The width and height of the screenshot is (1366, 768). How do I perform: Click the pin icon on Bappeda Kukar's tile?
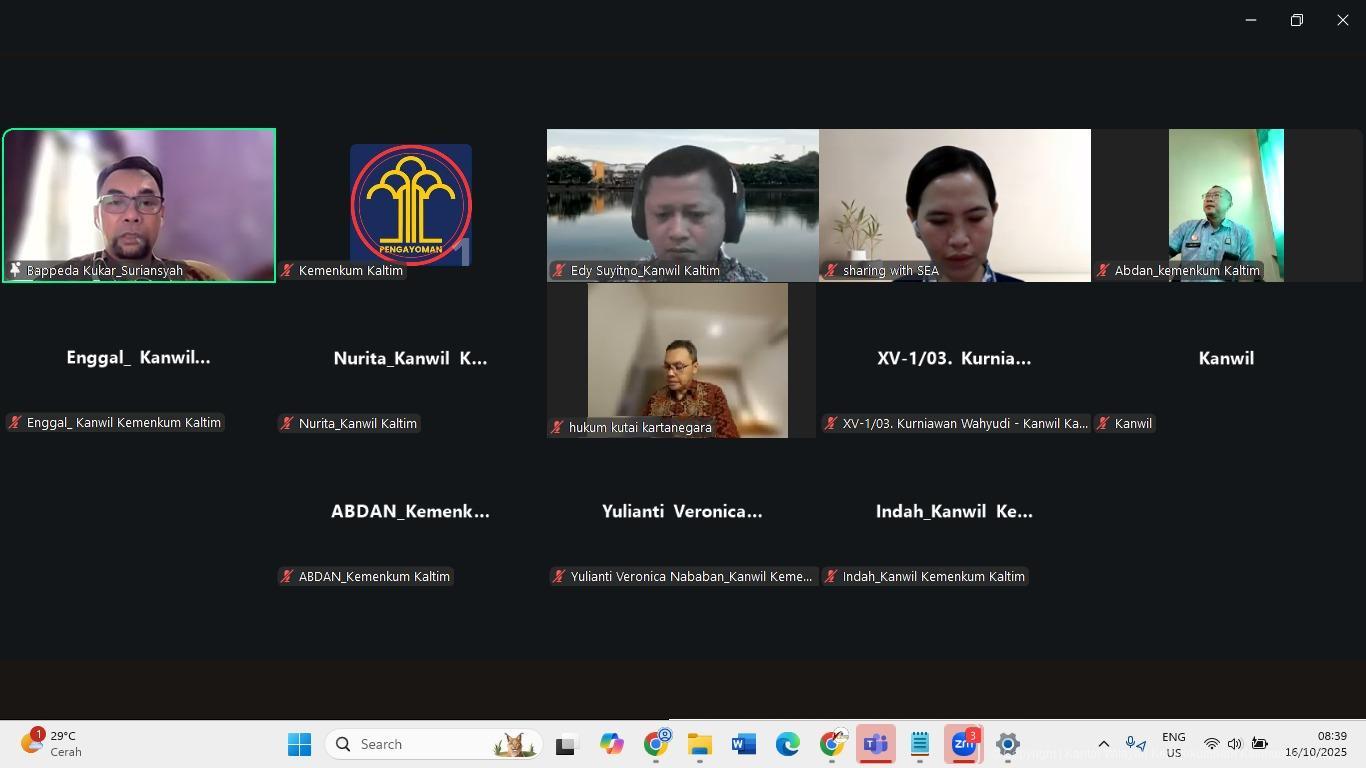15,269
